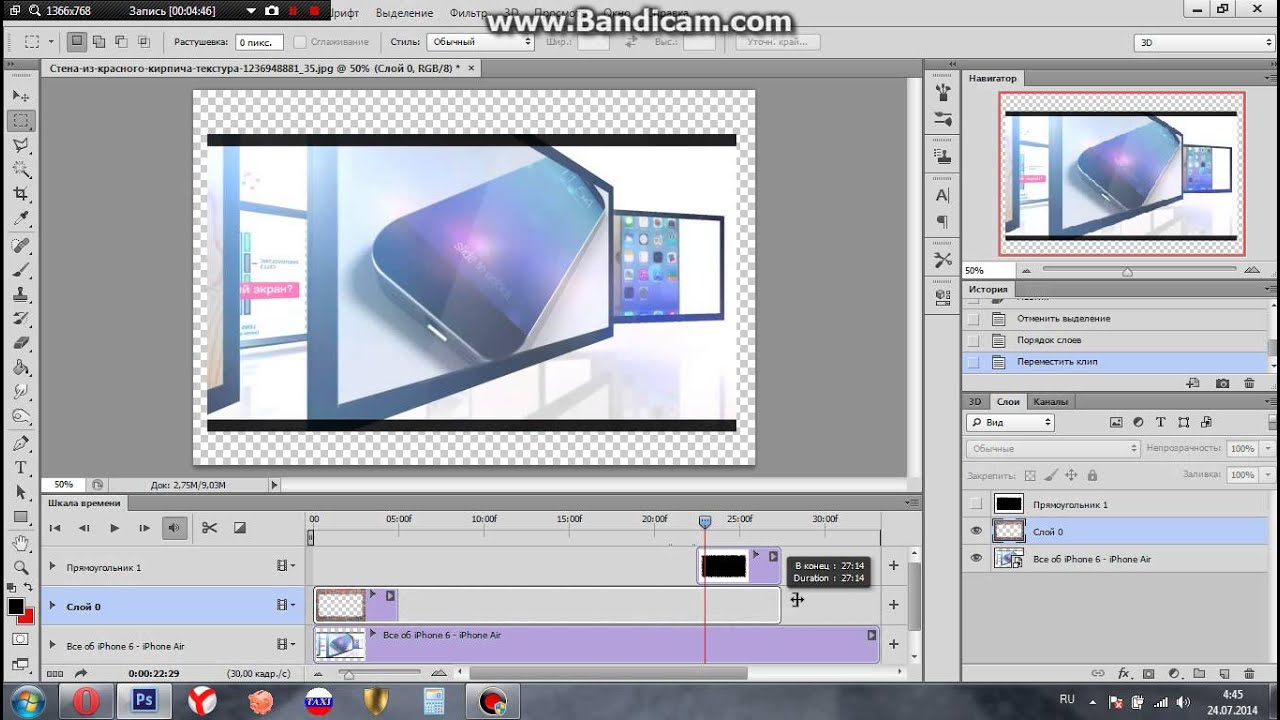Show the Прямоугольник 1 layer visibility
The width and height of the screenshot is (1280, 720).
(x=977, y=504)
